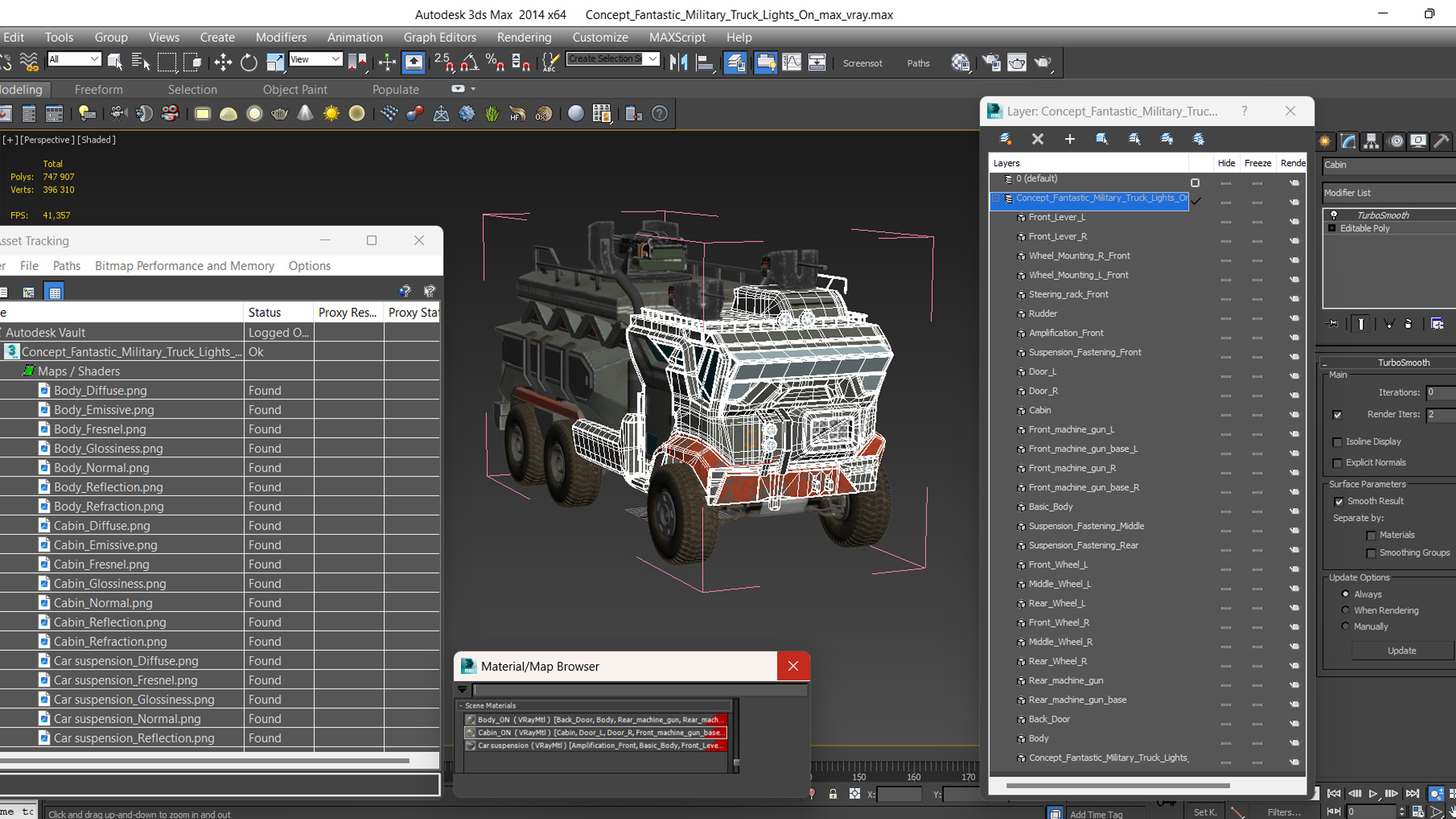Open the Hierarchy command panel tab
The image size is (1456, 819).
pyautogui.click(x=1371, y=141)
